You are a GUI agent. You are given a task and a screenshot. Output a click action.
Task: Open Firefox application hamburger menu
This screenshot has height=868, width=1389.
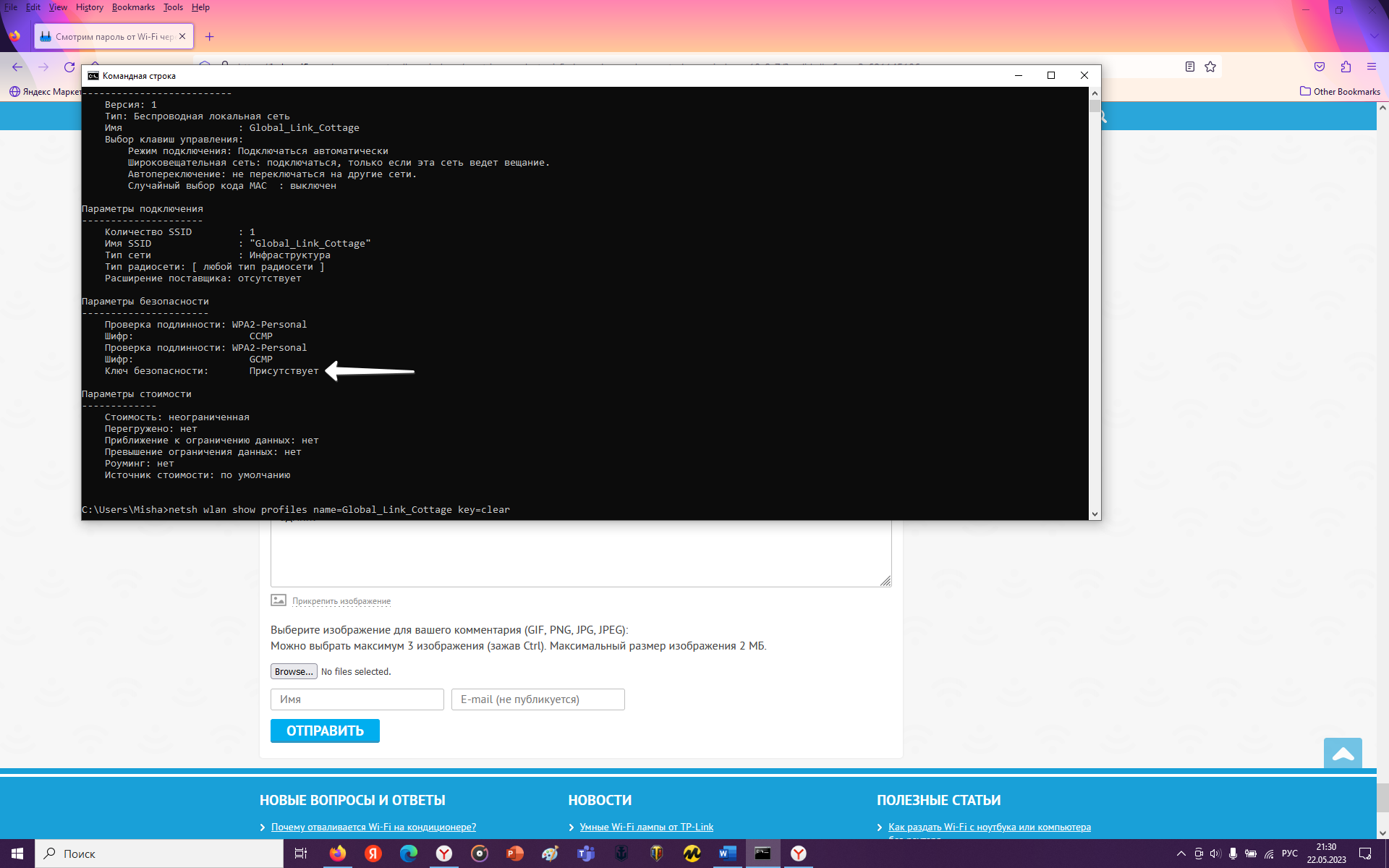(x=1372, y=67)
